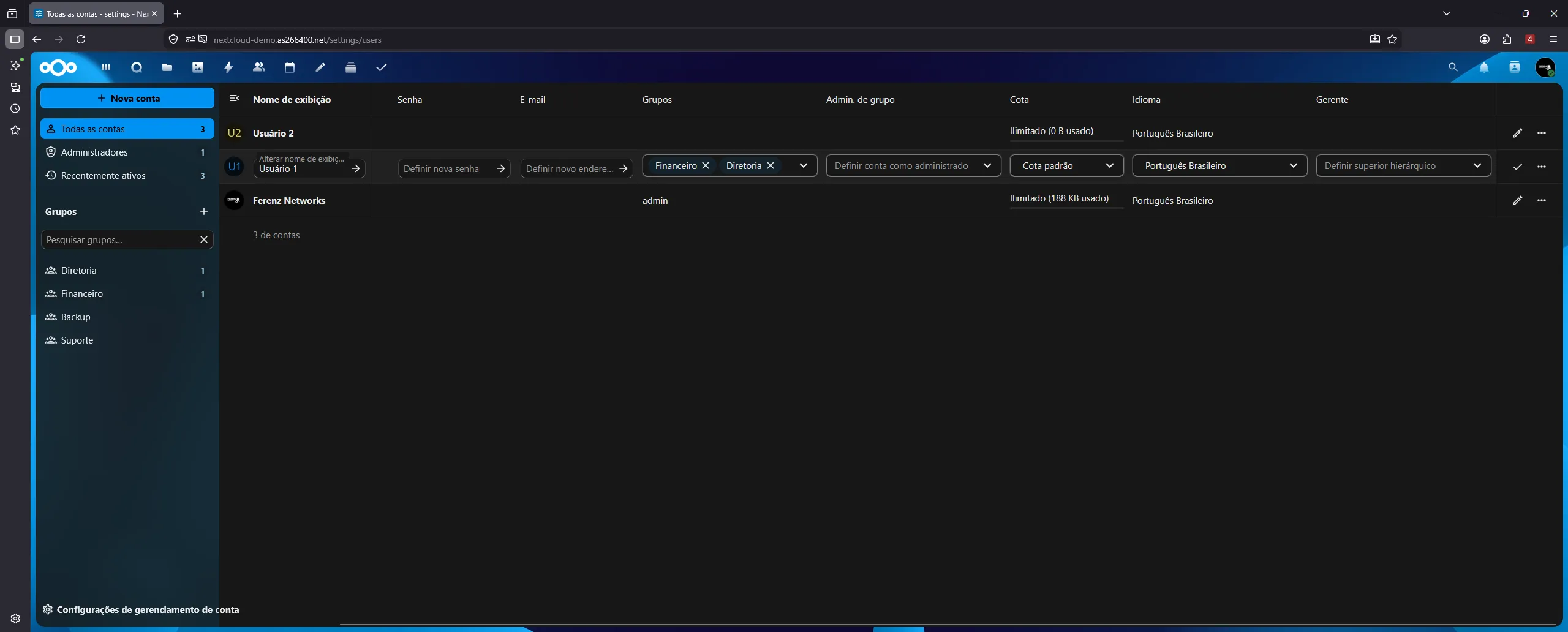Click the browser address bar URL
The width and height of the screenshot is (1568, 632).
point(297,40)
